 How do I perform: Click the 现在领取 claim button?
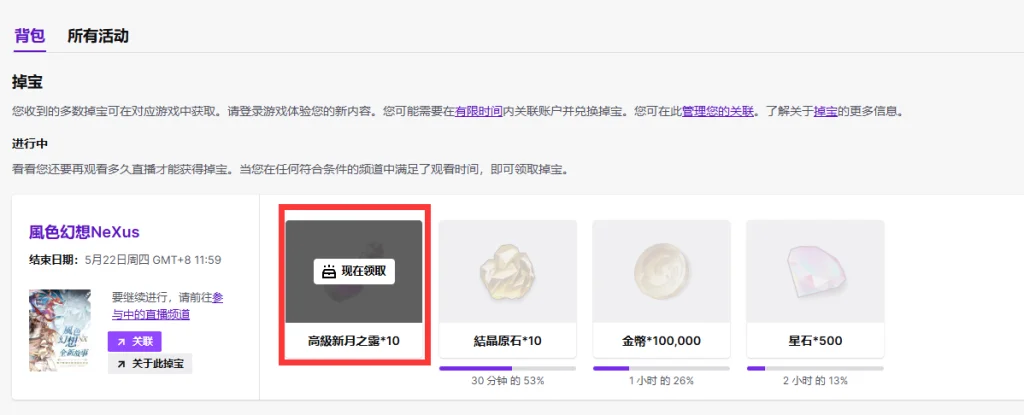(354, 271)
